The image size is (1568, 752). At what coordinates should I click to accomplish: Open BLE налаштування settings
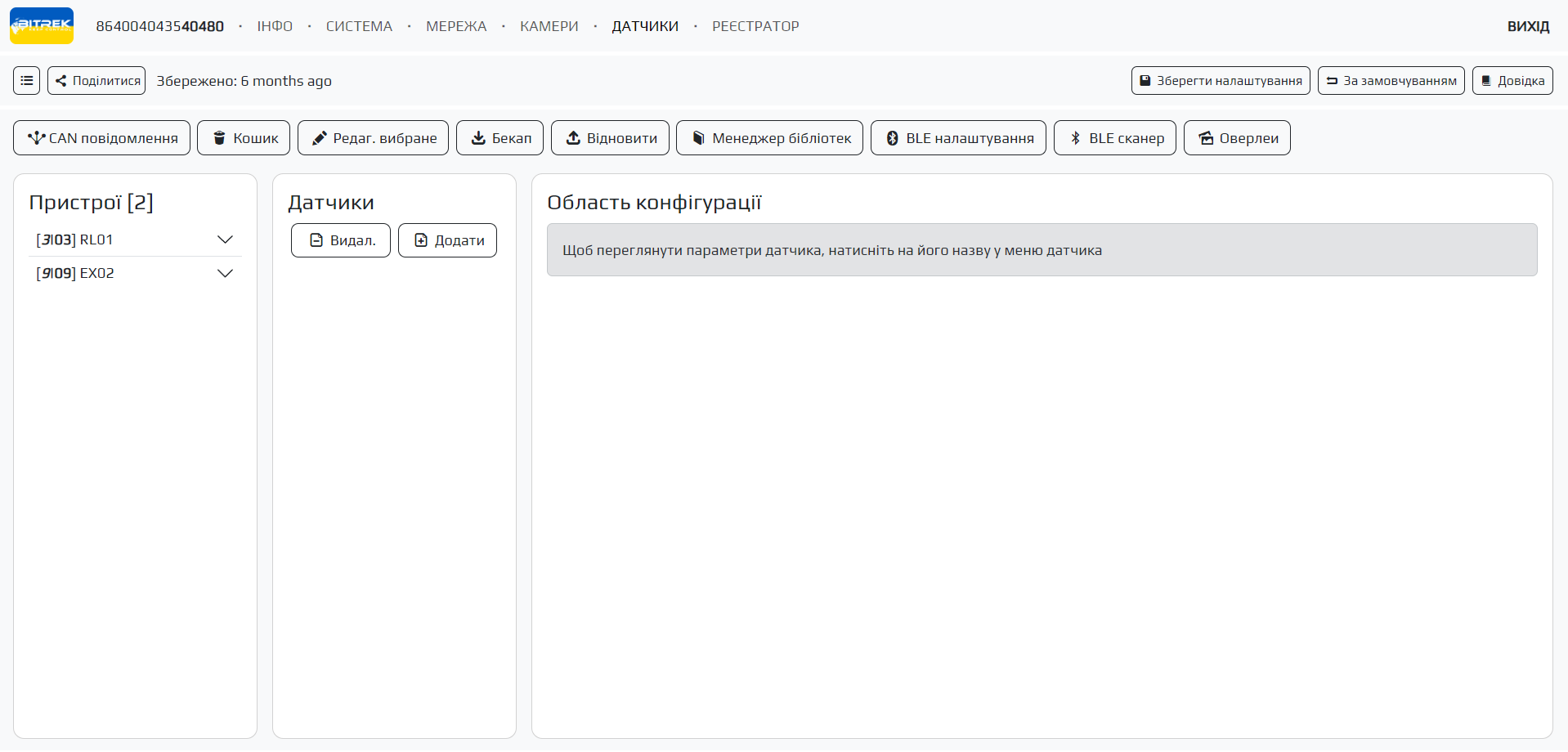click(958, 138)
